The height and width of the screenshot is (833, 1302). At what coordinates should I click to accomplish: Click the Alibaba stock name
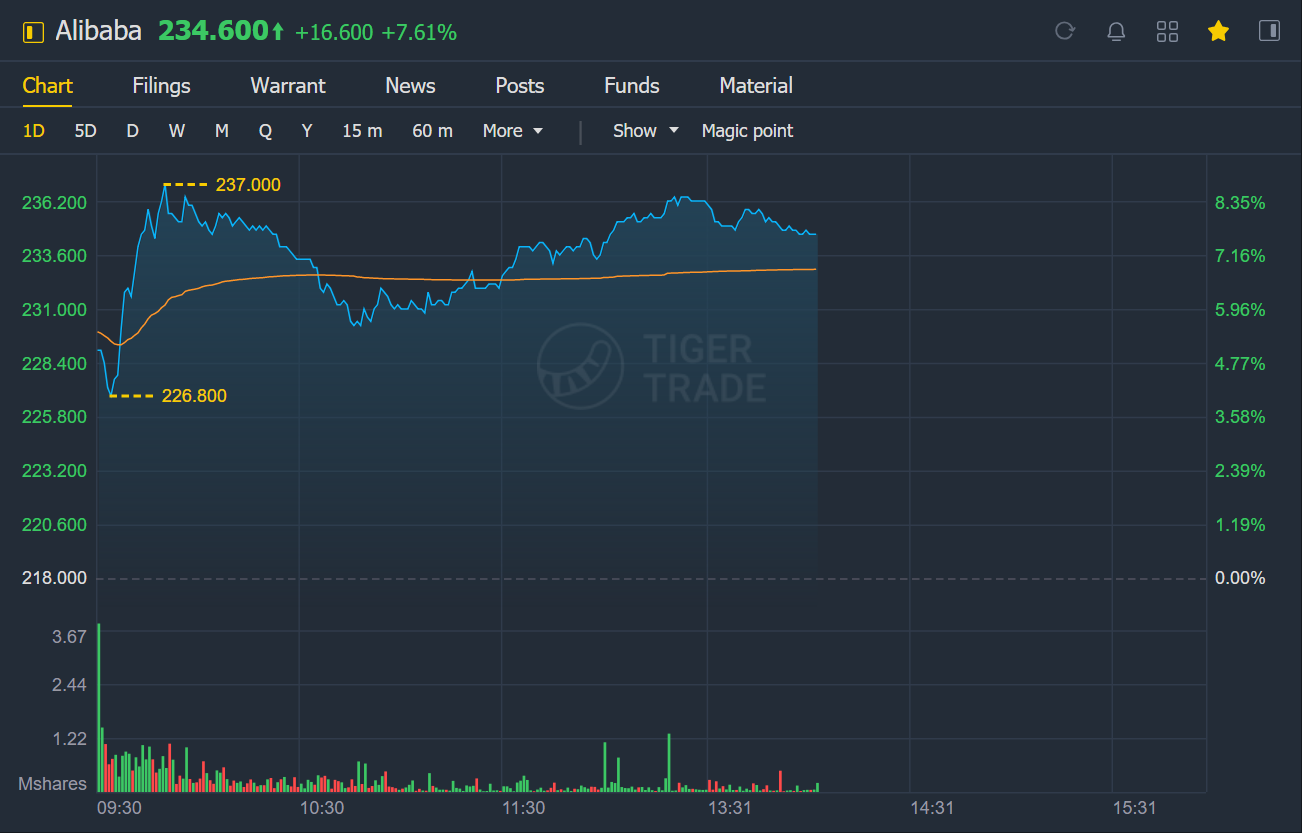click(98, 32)
